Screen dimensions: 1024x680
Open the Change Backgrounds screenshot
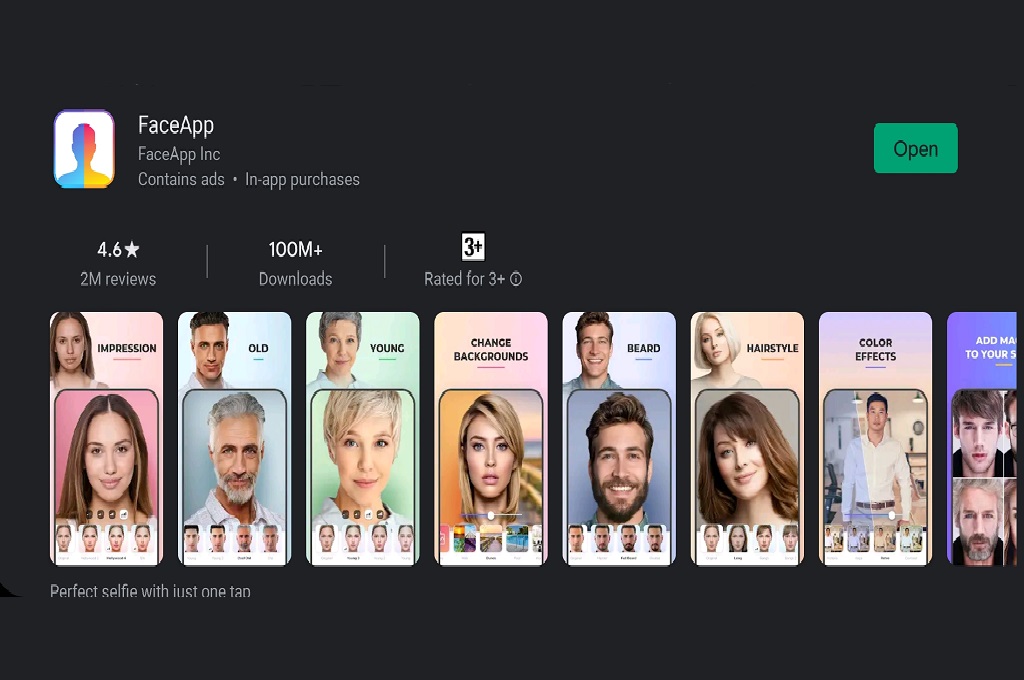click(490, 438)
